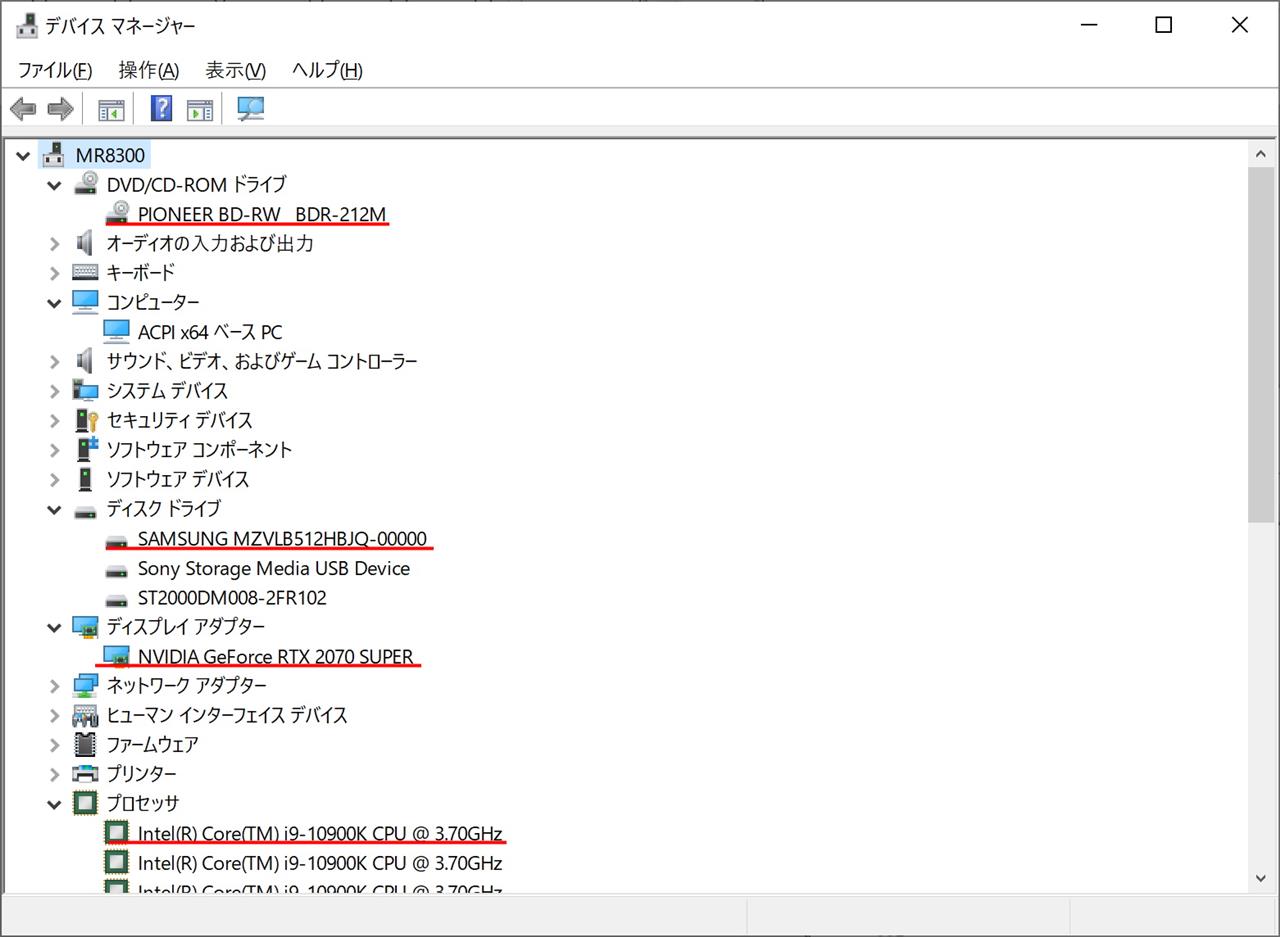The height and width of the screenshot is (937, 1280).
Task: Open Help via the question mark icon
Action: 161,108
